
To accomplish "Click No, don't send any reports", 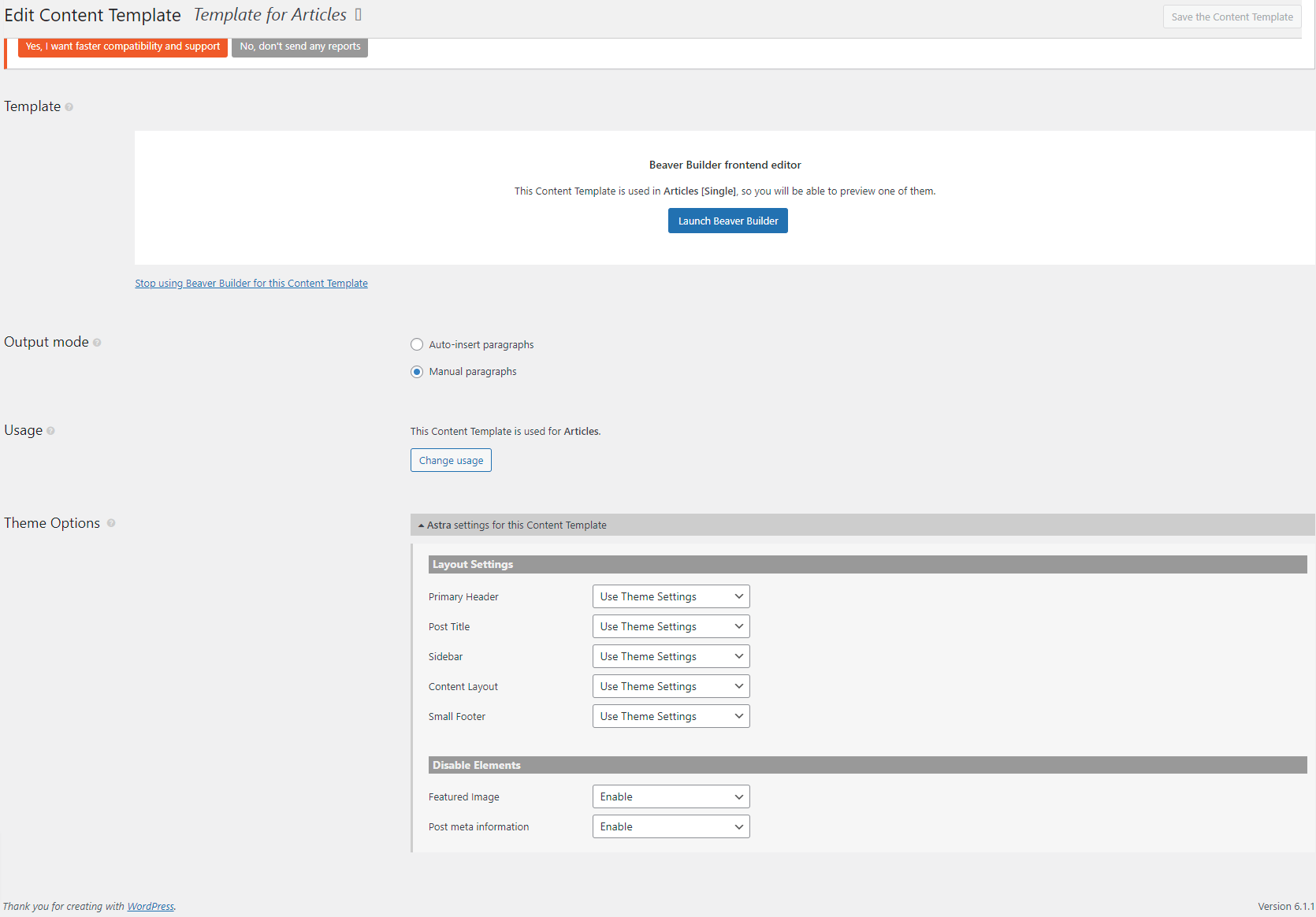I will (x=299, y=46).
